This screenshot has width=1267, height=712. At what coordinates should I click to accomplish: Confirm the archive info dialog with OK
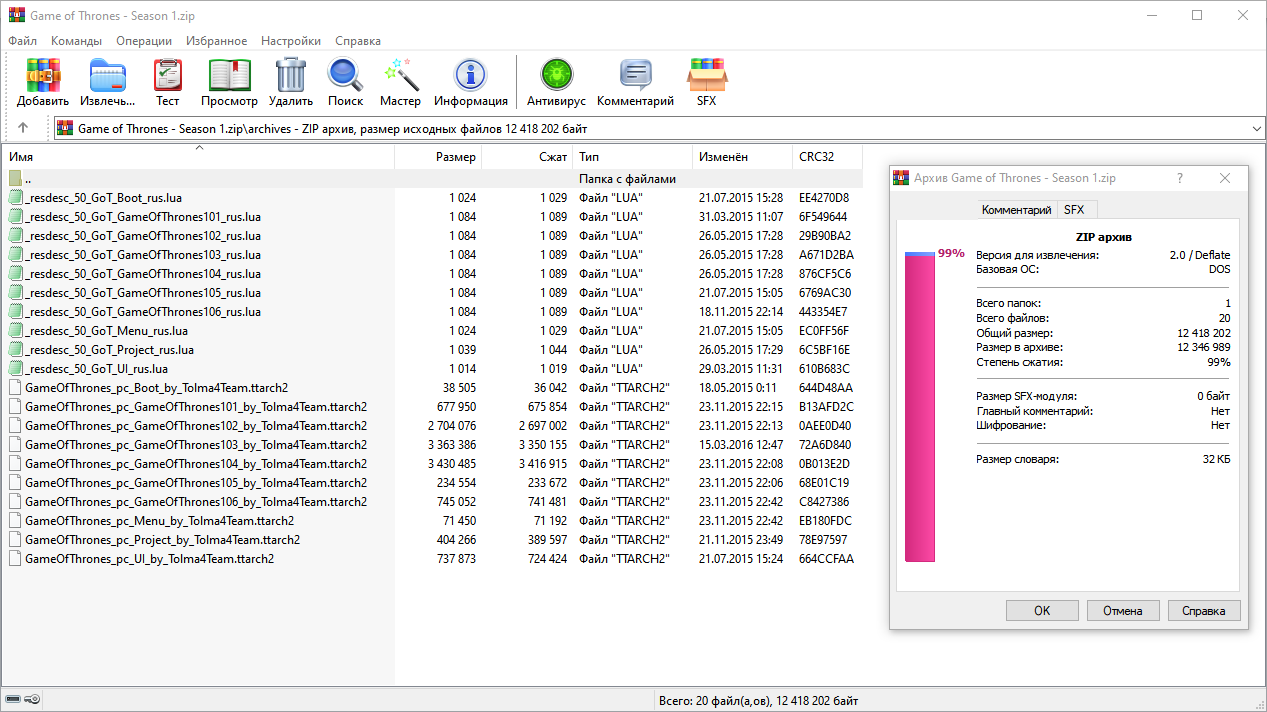[x=1042, y=611]
